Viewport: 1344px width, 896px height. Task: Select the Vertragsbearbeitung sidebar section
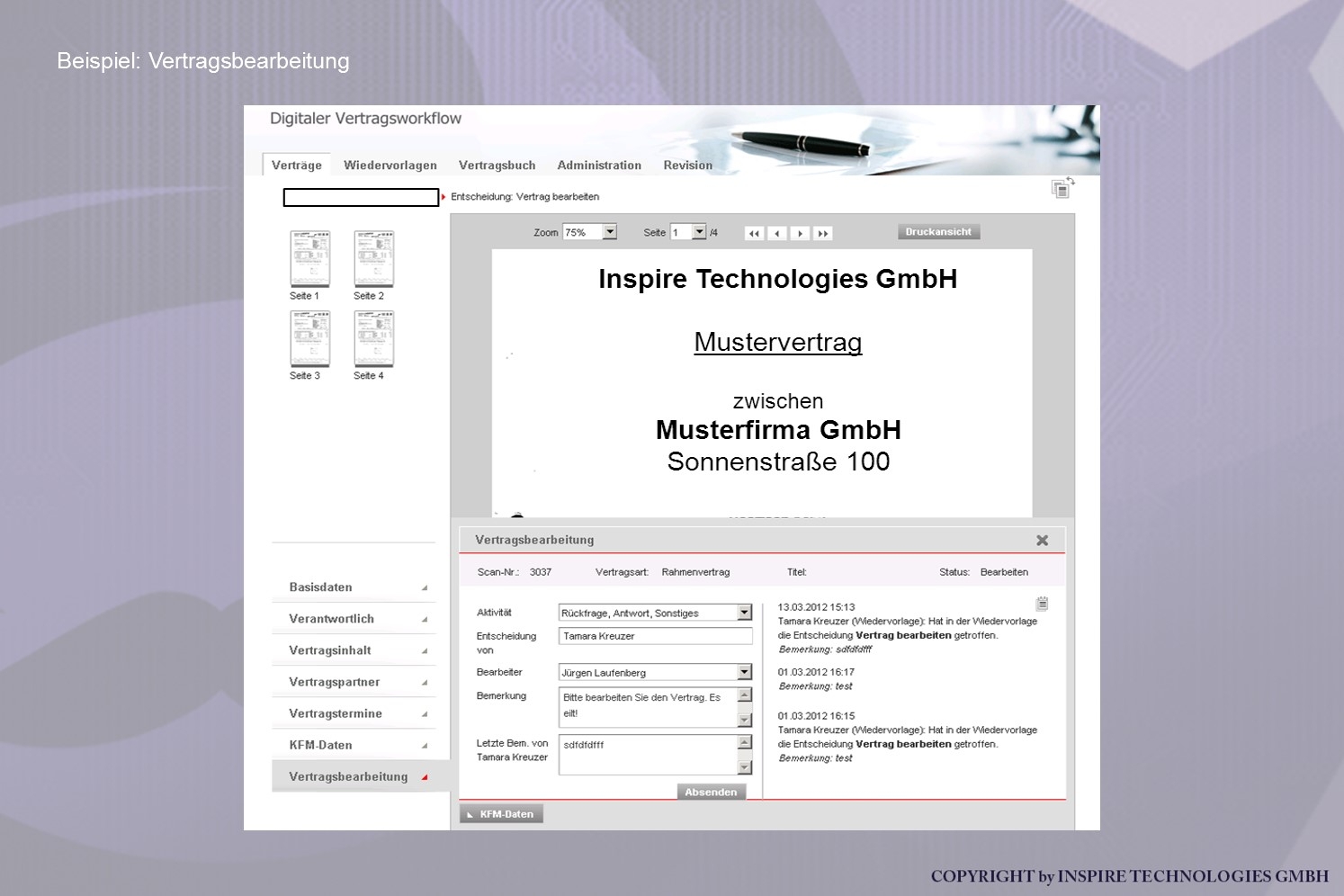click(x=360, y=776)
